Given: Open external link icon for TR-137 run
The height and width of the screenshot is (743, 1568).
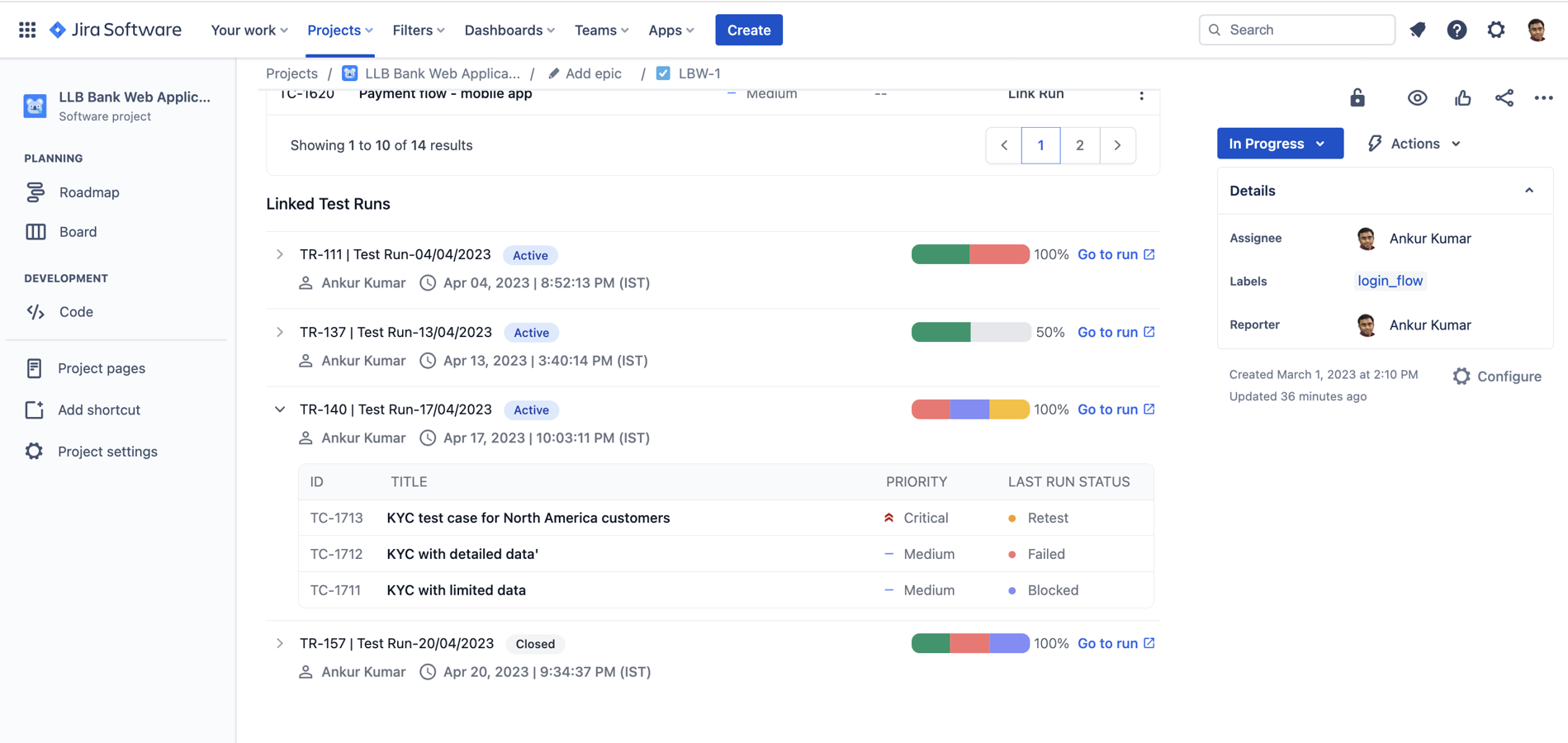Looking at the screenshot, I should pos(1149,332).
